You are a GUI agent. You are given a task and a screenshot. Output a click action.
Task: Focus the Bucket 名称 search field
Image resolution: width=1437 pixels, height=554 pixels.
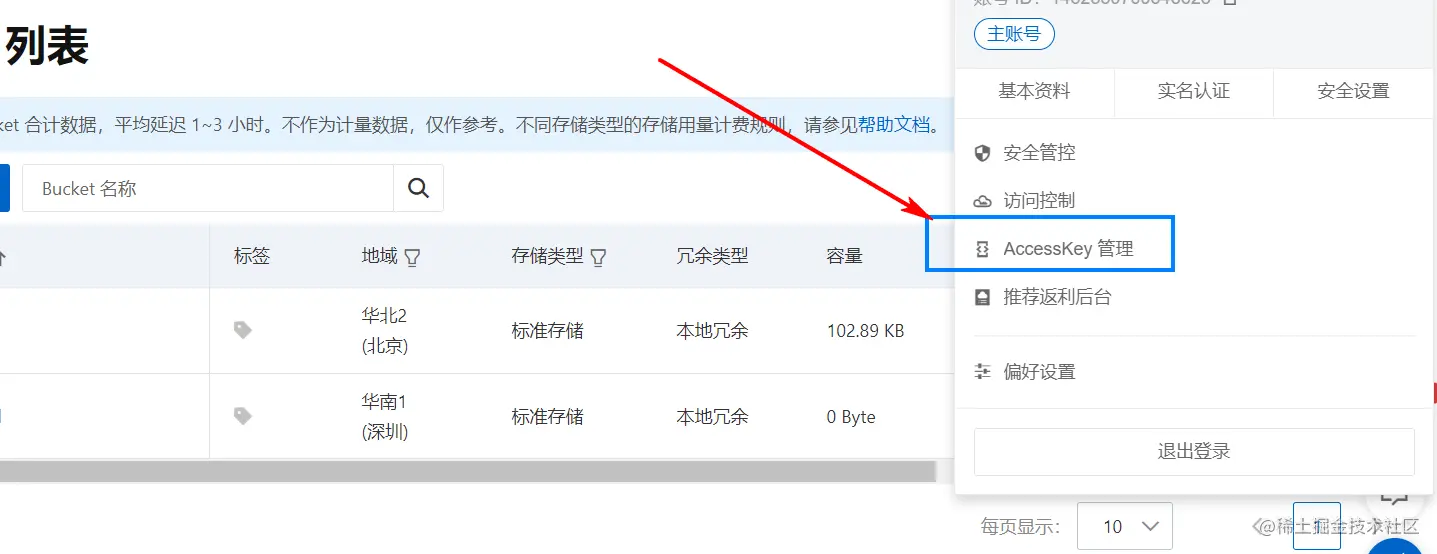click(208, 188)
